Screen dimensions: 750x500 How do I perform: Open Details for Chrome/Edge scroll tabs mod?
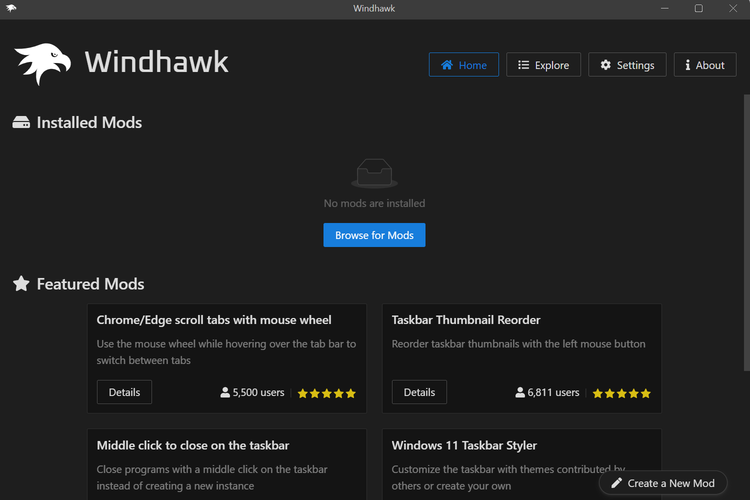(124, 392)
